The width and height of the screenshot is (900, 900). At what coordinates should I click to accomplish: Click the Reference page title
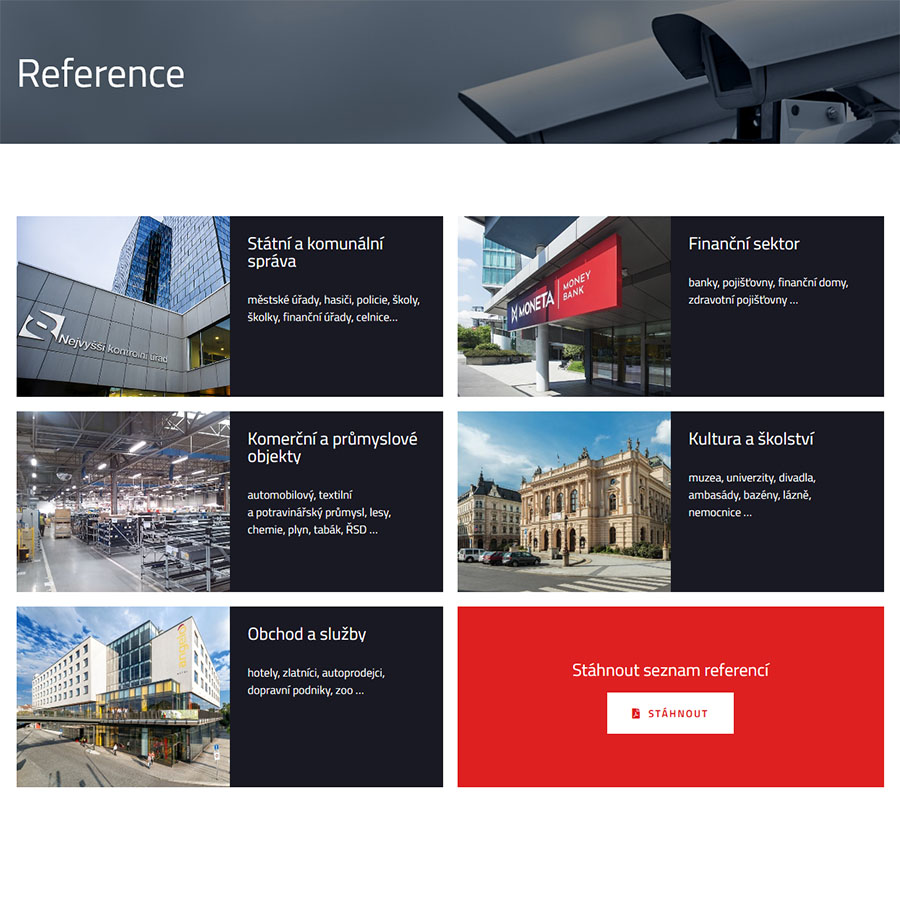(100, 73)
